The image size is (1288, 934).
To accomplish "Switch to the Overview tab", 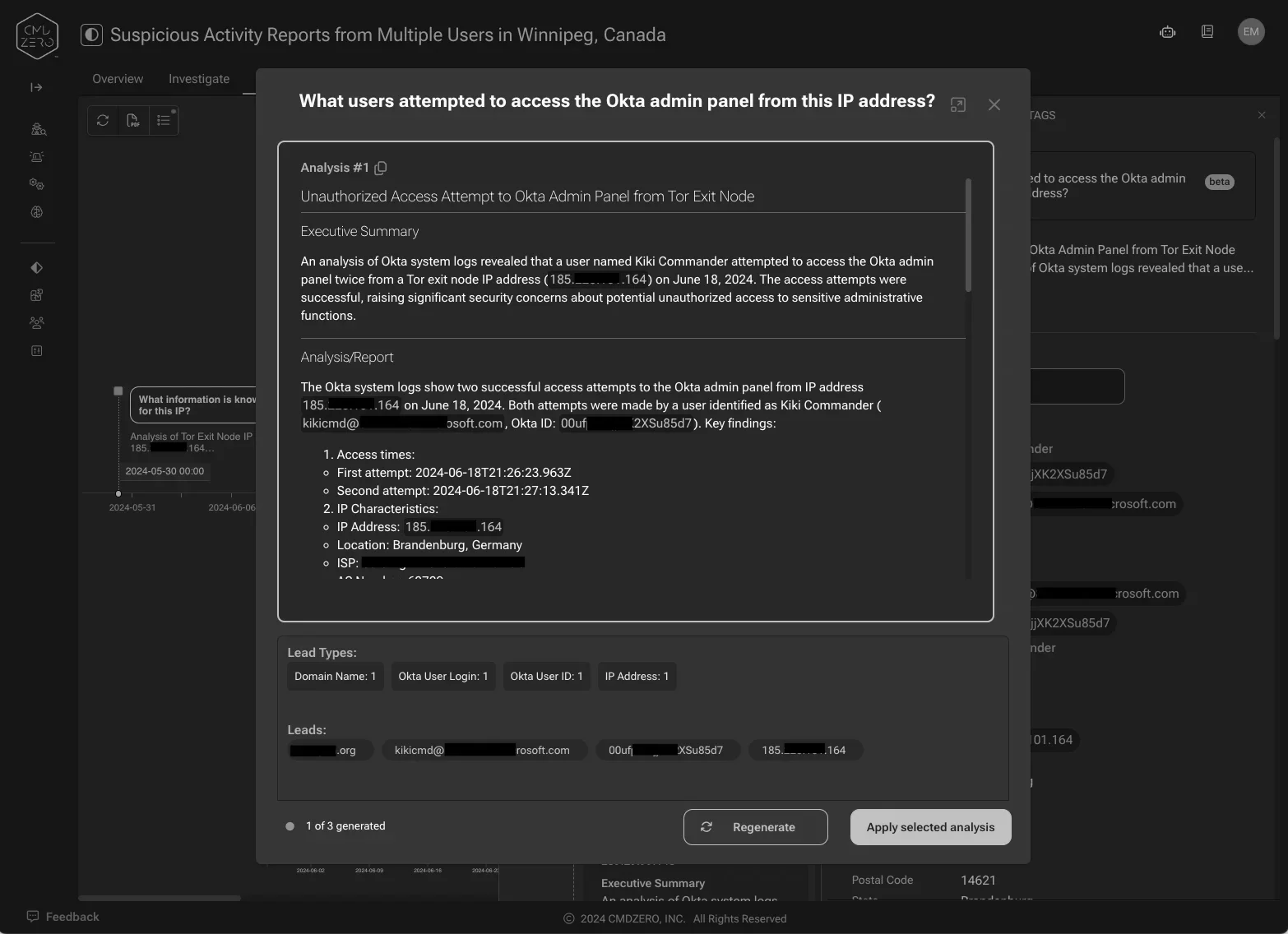I will 118,79.
